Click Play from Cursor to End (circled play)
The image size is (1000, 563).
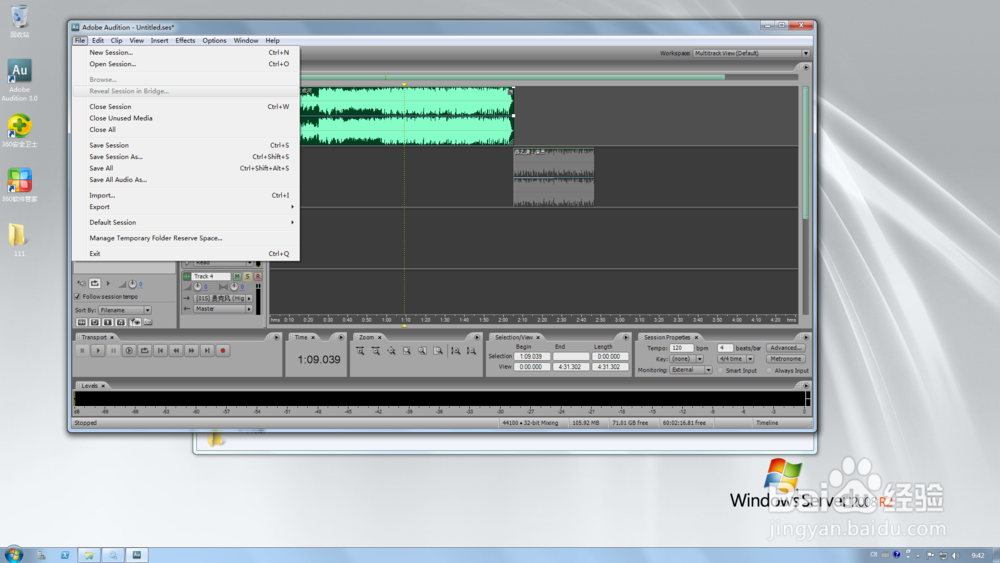tap(129, 351)
